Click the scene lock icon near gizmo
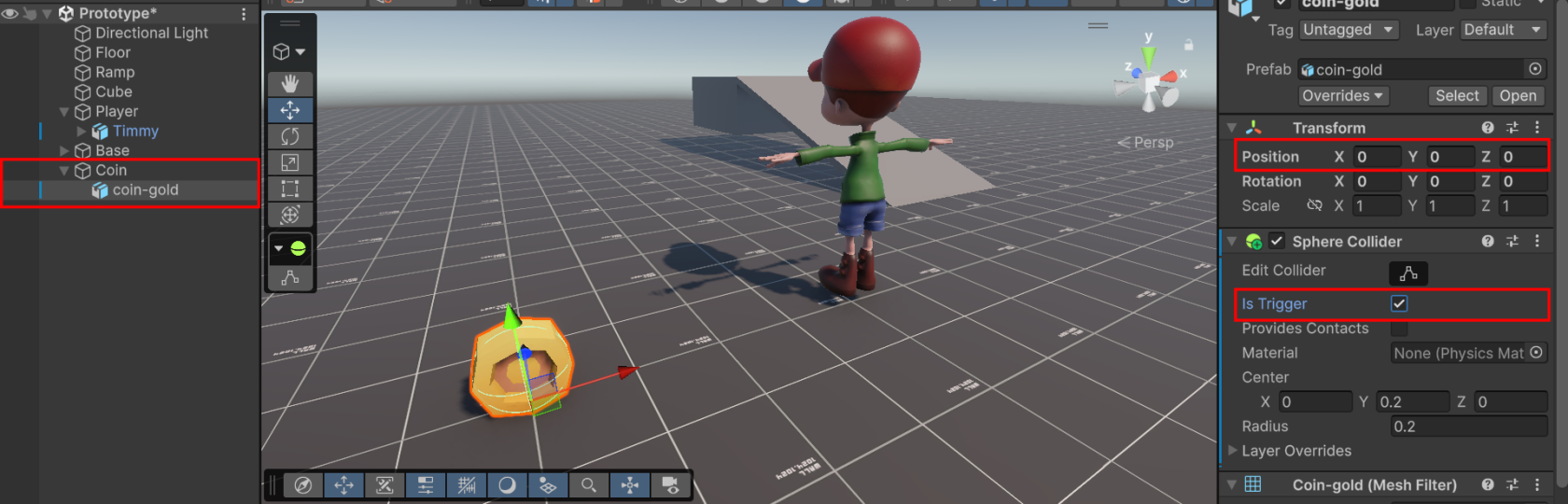Viewport: 1568px width, 504px height. pos(1188,44)
